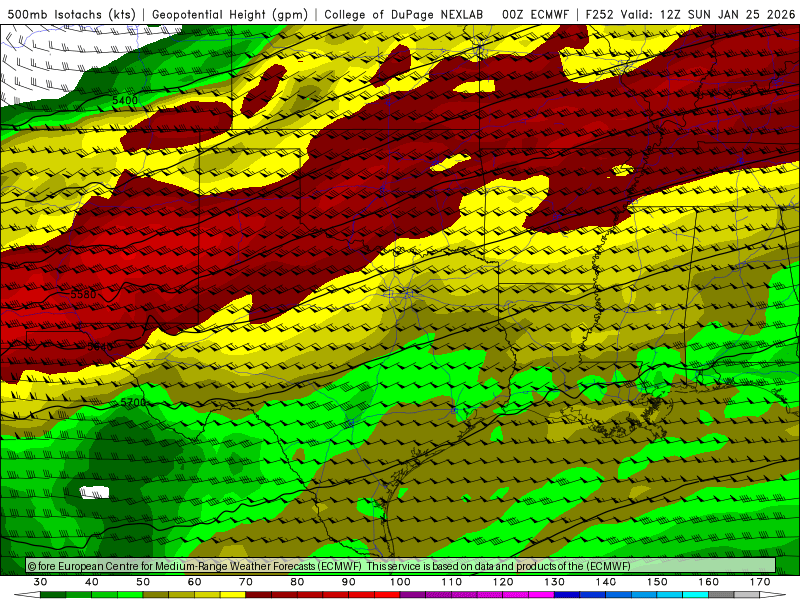Click the 5580 height contour label
The width and height of the screenshot is (800, 600).
point(83,294)
